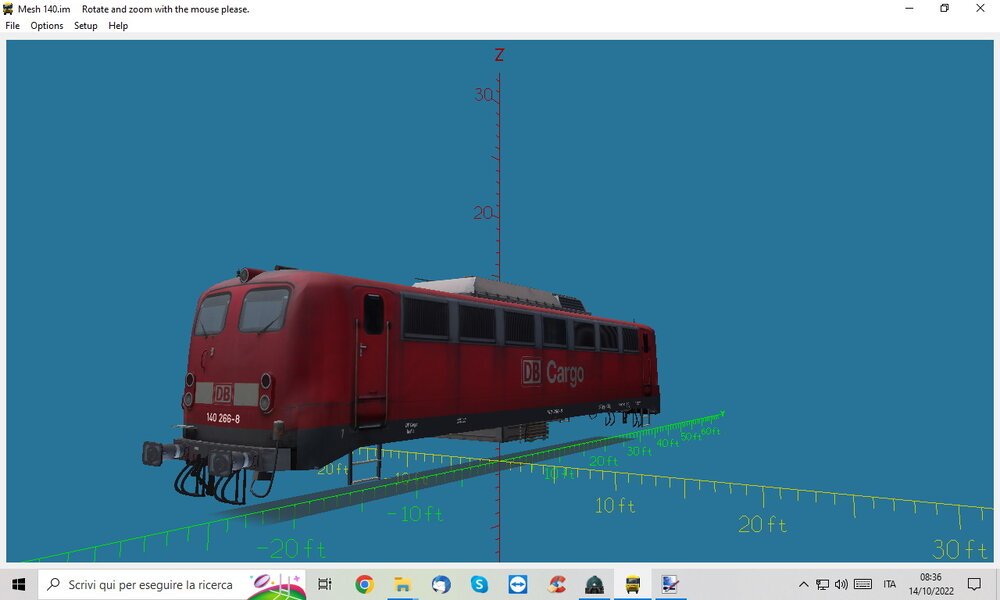Screen dimensions: 1000x600
Task: Open TeamViewer from the taskbar
Action: (x=517, y=584)
